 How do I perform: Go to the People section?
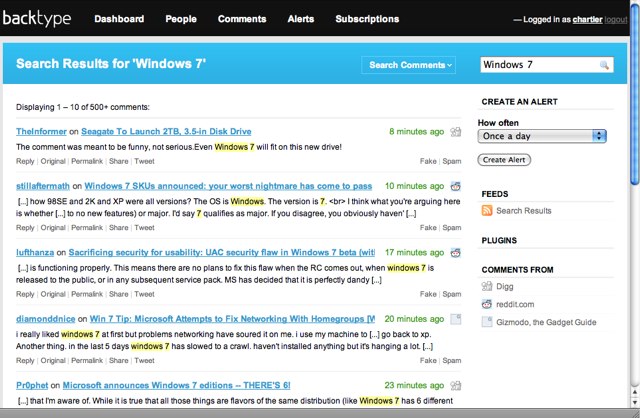point(181,19)
